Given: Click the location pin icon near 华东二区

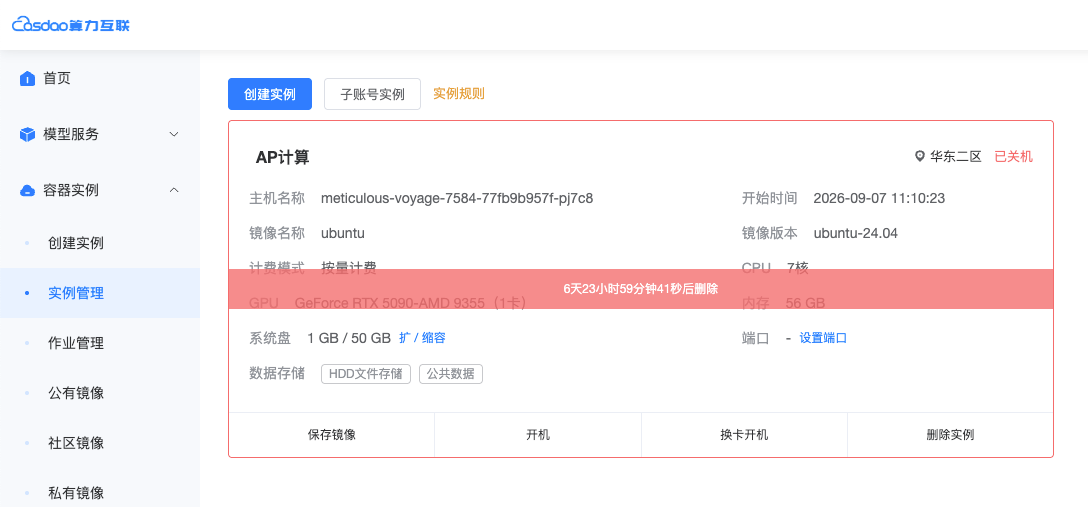Looking at the screenshot, I should click(920, 157).
